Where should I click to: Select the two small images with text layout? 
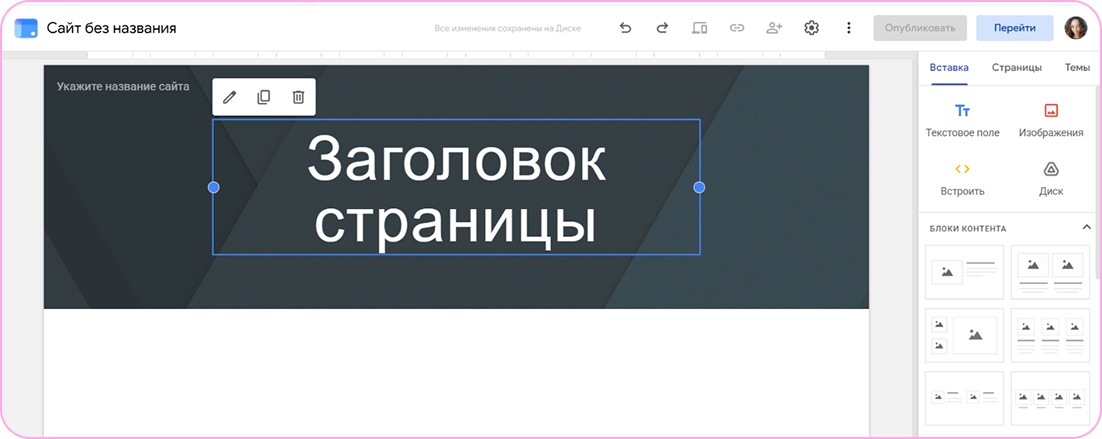click(x=964, y=398)
